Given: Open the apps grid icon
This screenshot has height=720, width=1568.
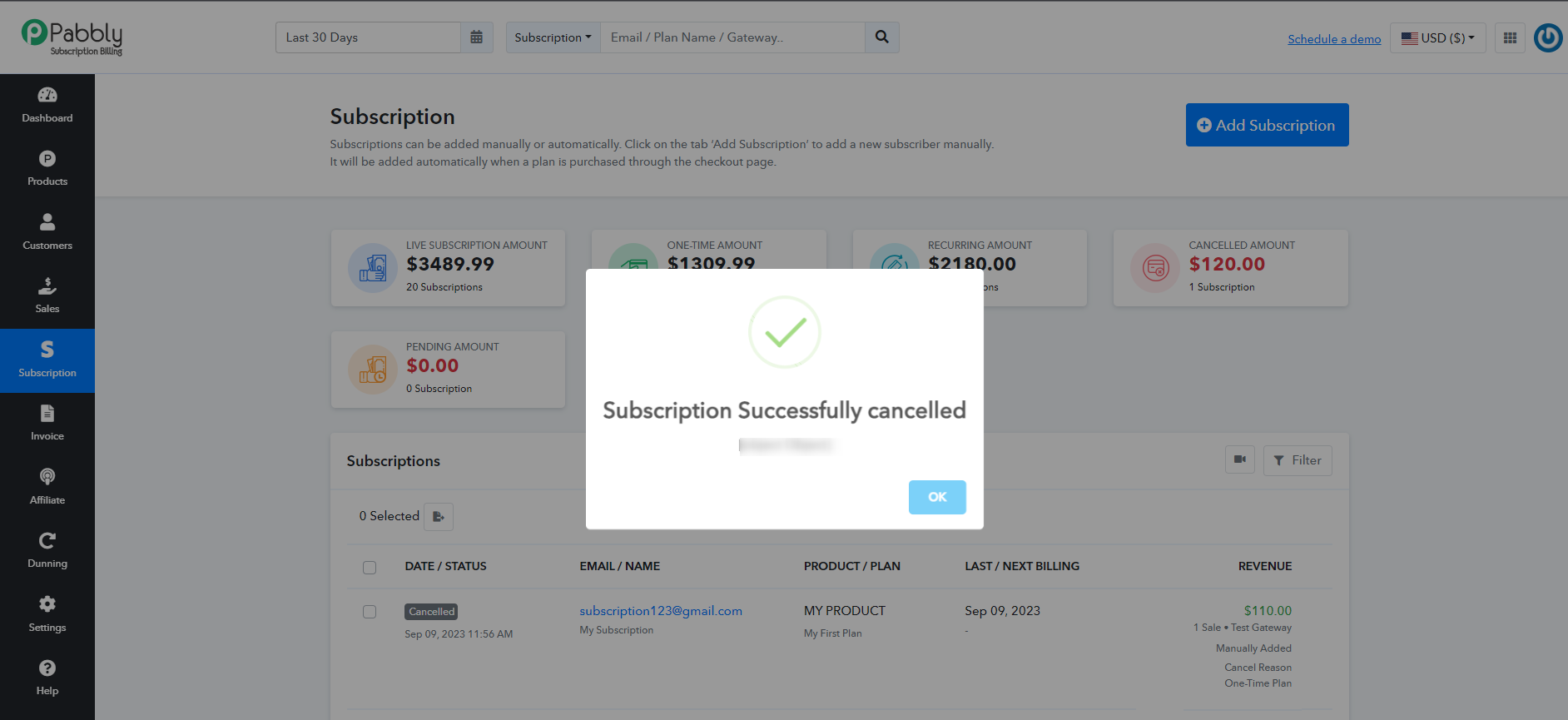Looking at the screenshot, I should [x=1510, y=38].
